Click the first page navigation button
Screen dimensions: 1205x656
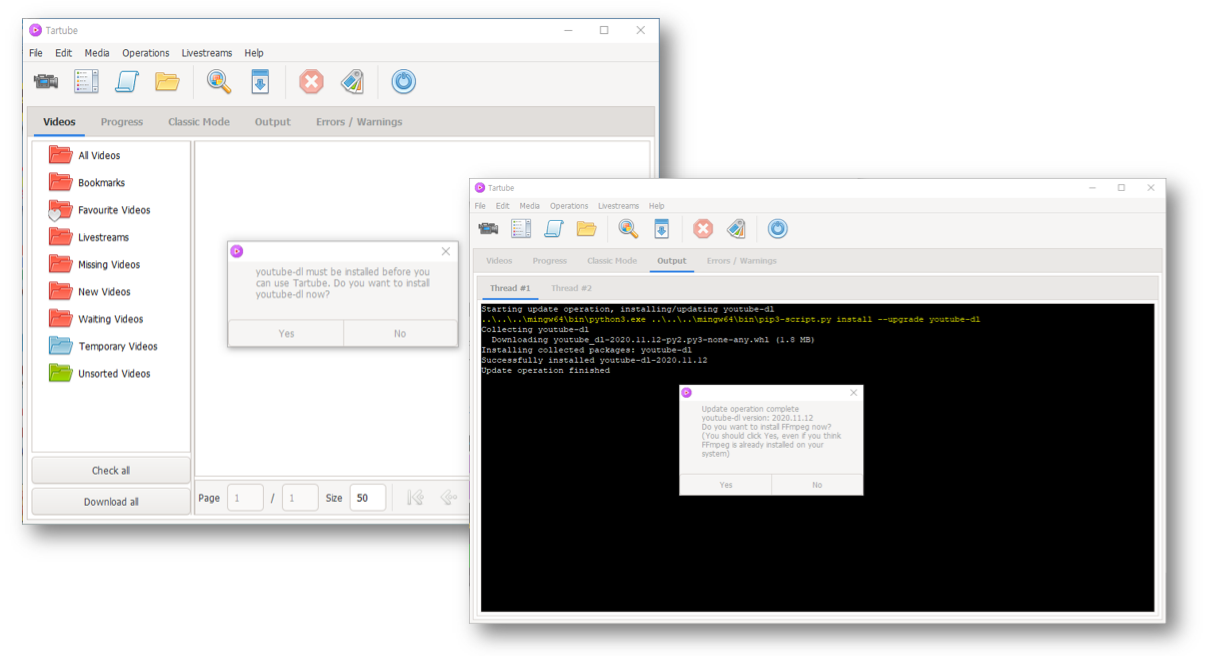[415, 498]
